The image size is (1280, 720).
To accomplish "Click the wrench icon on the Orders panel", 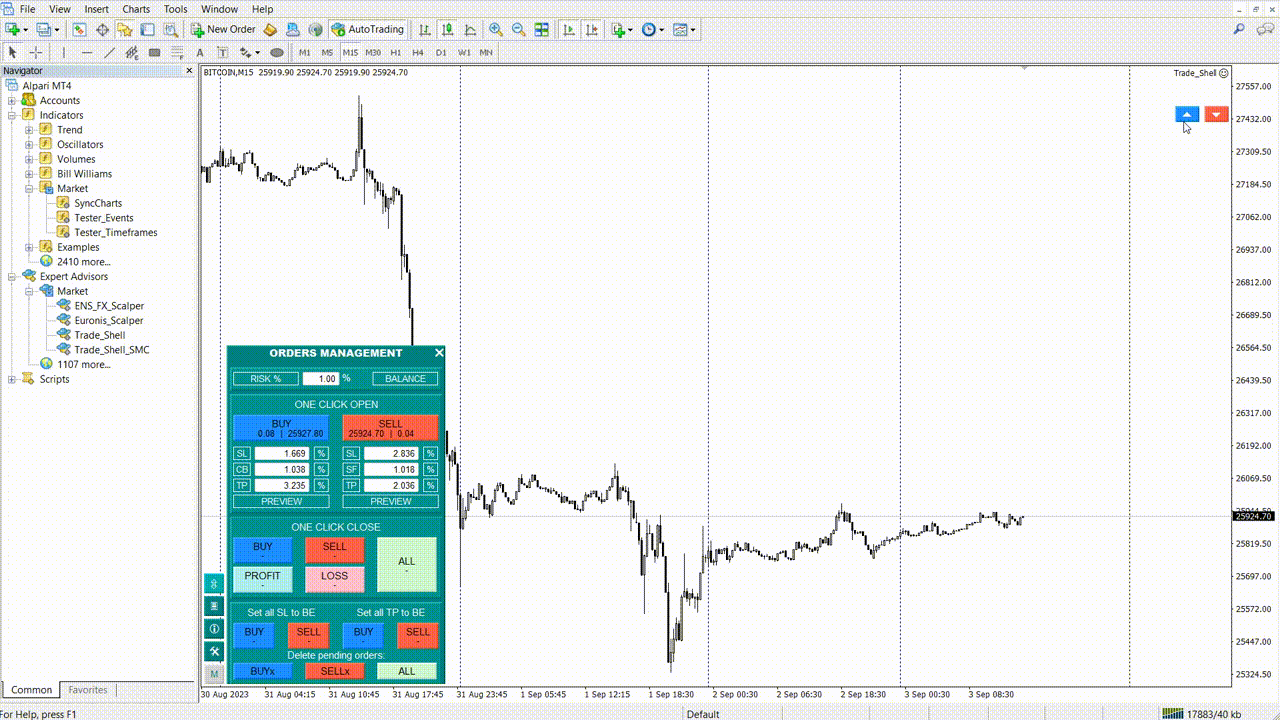I will (x=214, y=651).
